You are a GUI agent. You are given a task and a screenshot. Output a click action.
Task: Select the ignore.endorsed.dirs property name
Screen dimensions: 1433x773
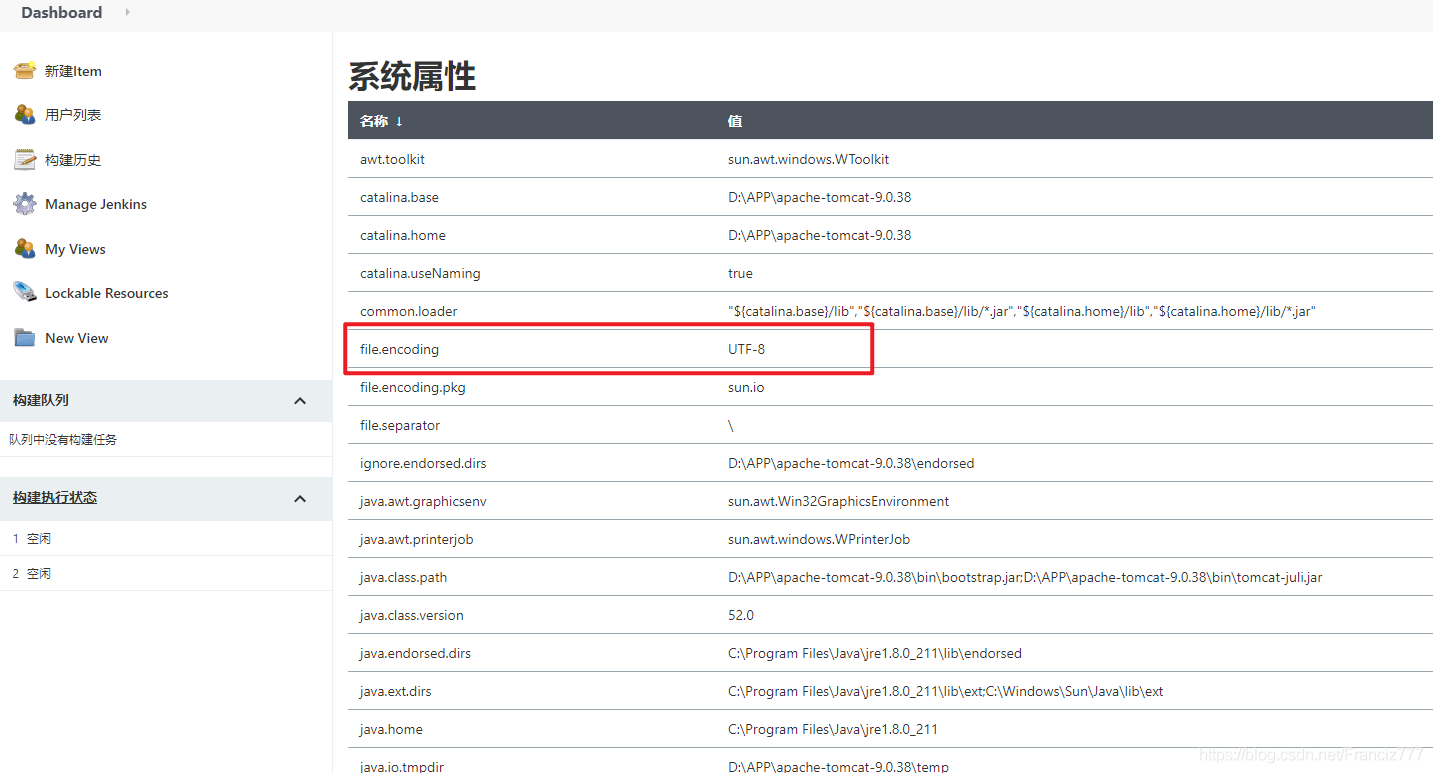point(423,463)
